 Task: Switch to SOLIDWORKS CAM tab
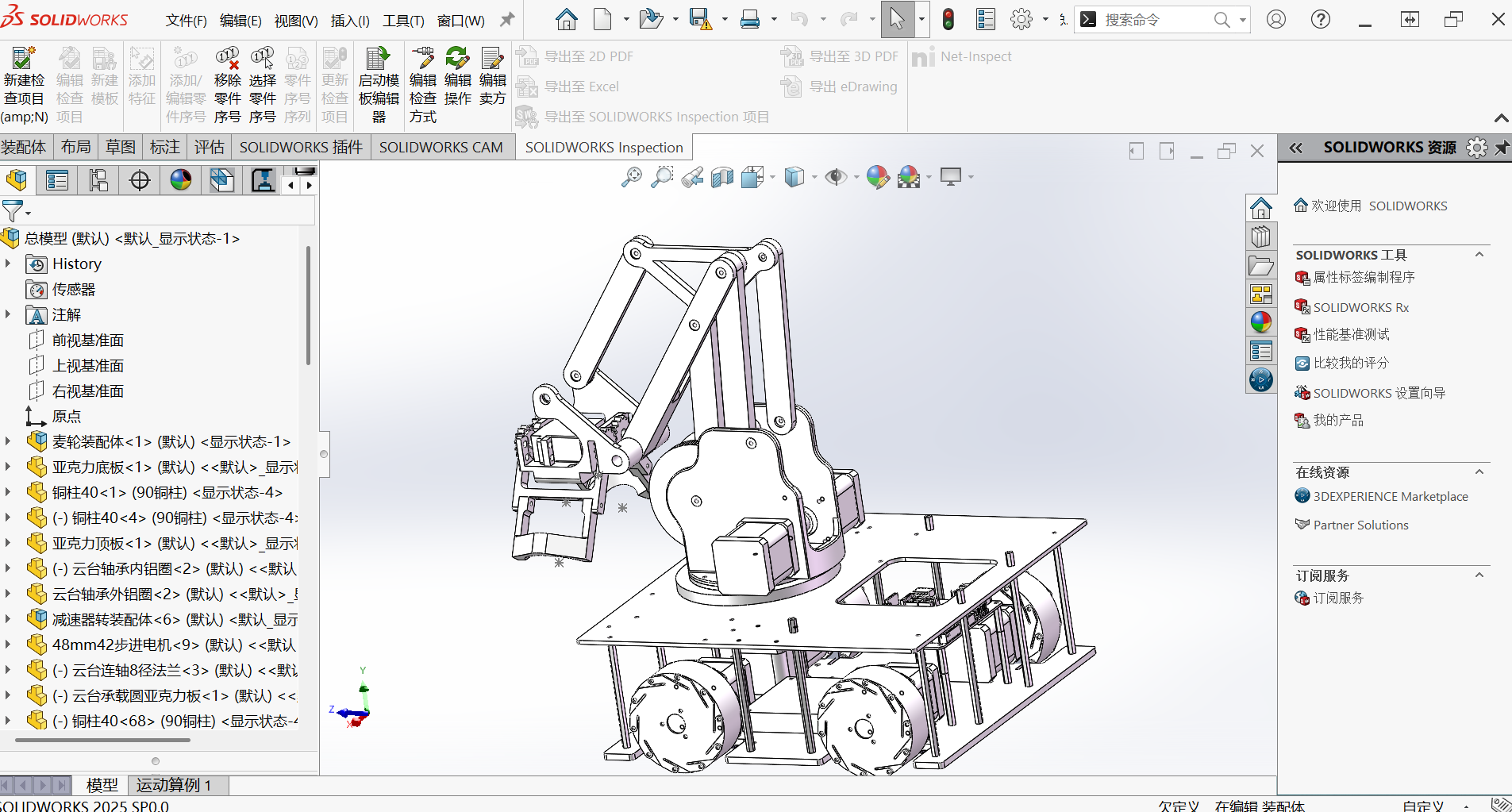click(441, 147)
